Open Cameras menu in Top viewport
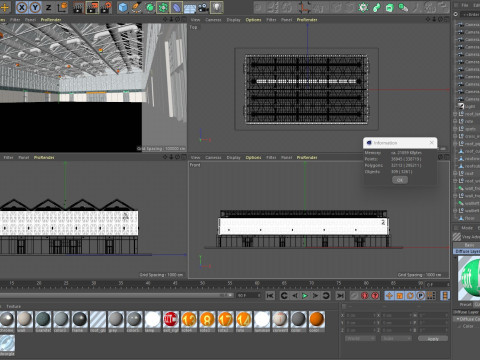Viewport: 480px width, 360px height. pos(213,20)
